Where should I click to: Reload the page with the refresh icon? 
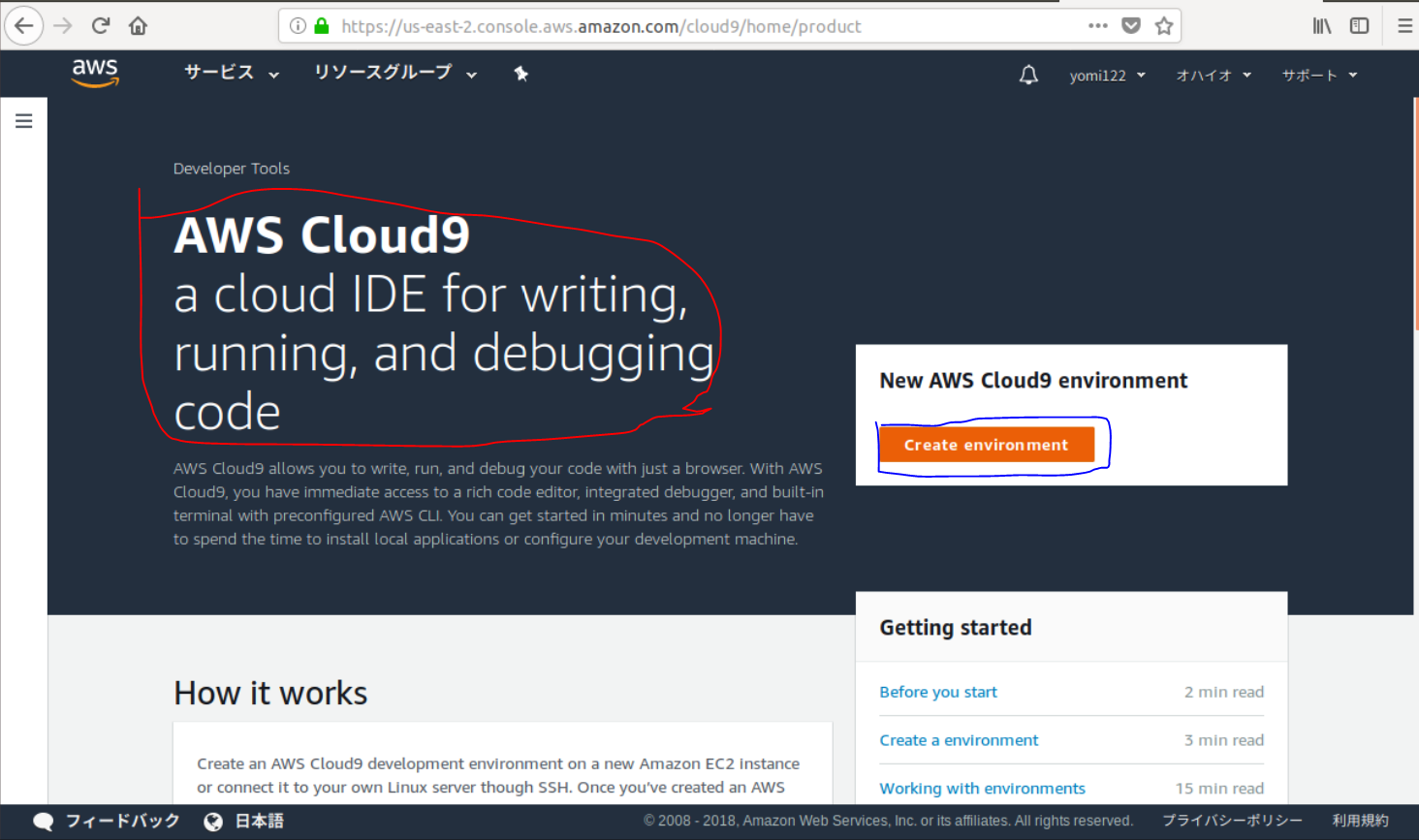coord(101,25)
